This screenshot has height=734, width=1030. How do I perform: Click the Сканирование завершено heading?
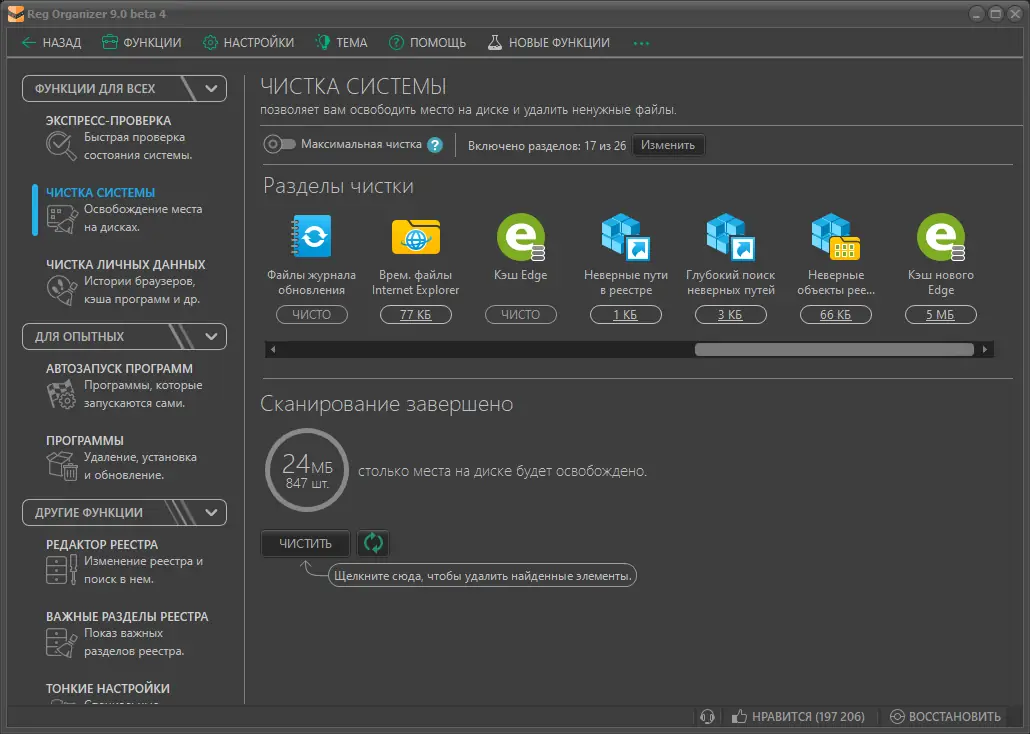[x=386, y=403]
